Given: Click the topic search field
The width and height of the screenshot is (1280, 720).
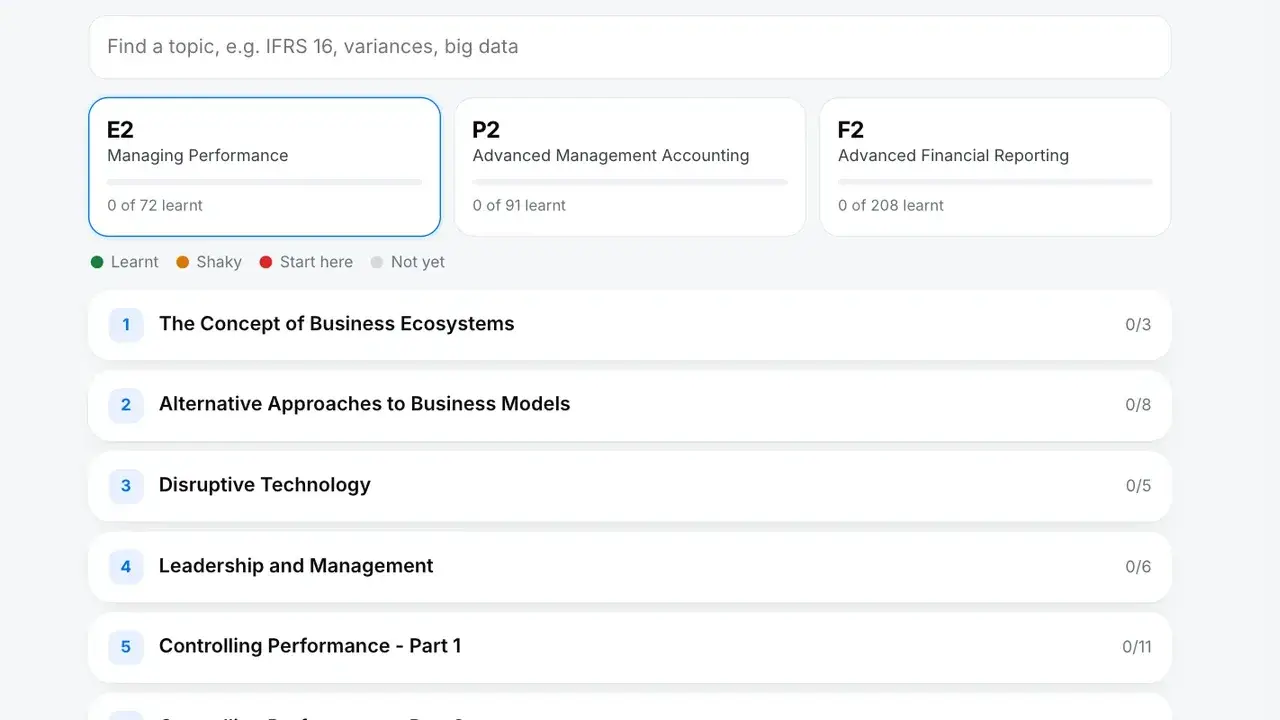Looking at the screenshot, I should click(x=630, y=47).
